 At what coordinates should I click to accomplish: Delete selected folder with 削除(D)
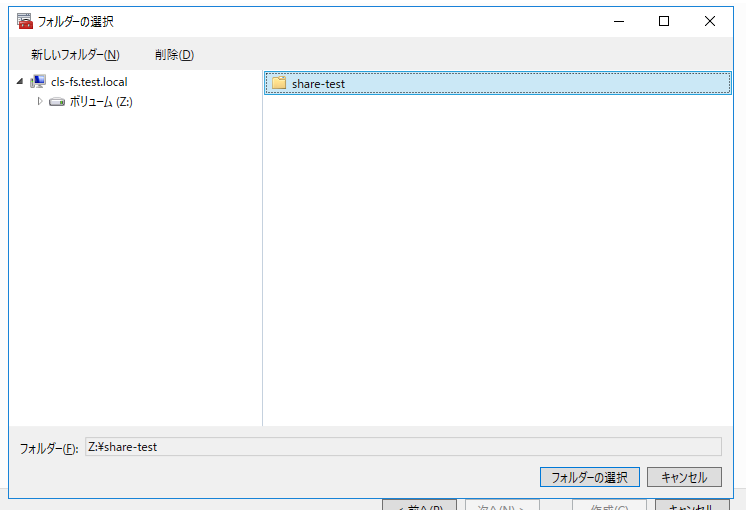pos(175,55)
